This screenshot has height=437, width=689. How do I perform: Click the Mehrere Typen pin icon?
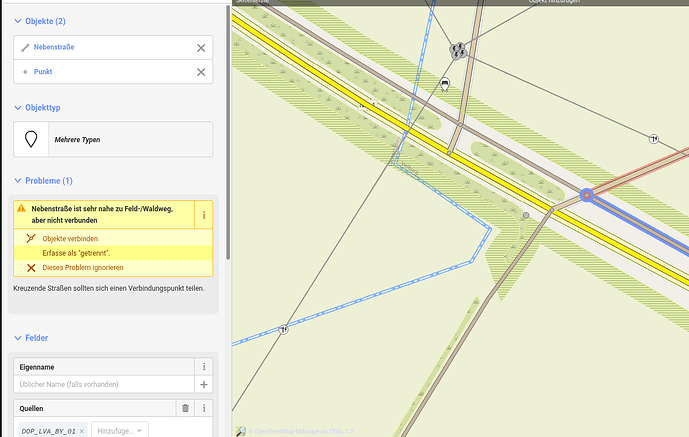click(x=32, y=140)
